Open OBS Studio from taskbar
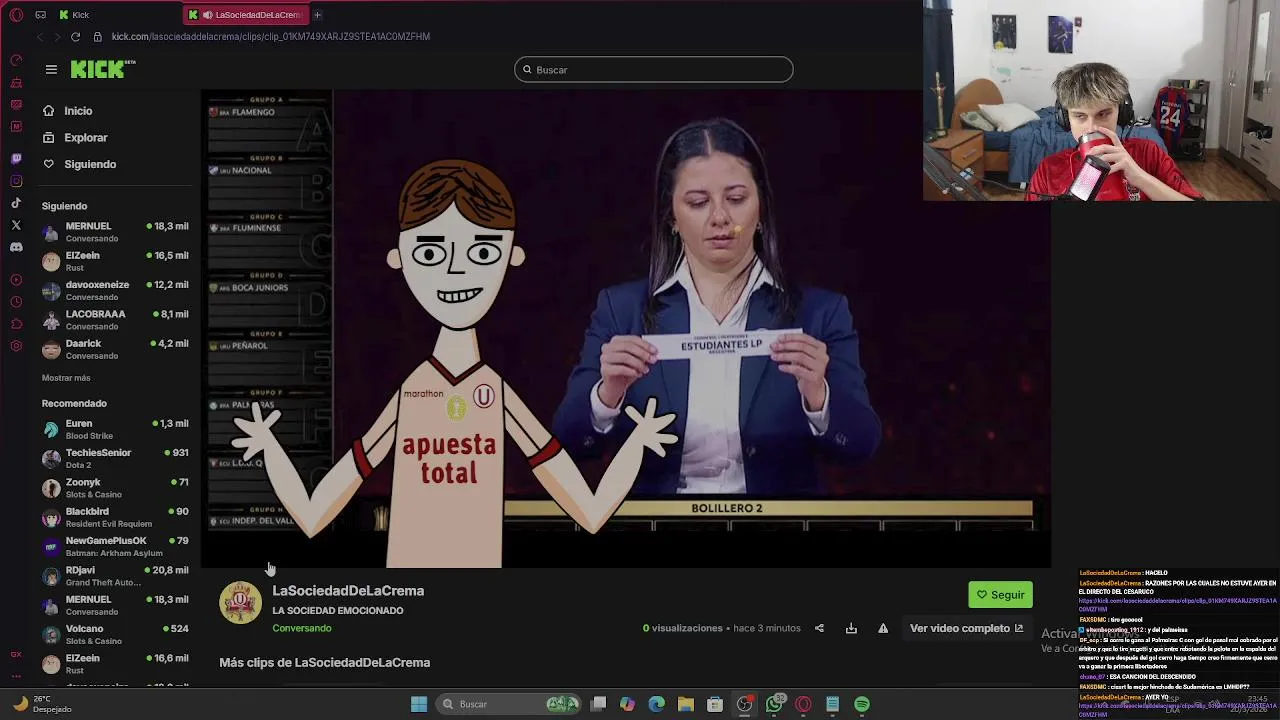1280x720 pixels. tap(745, 704)
